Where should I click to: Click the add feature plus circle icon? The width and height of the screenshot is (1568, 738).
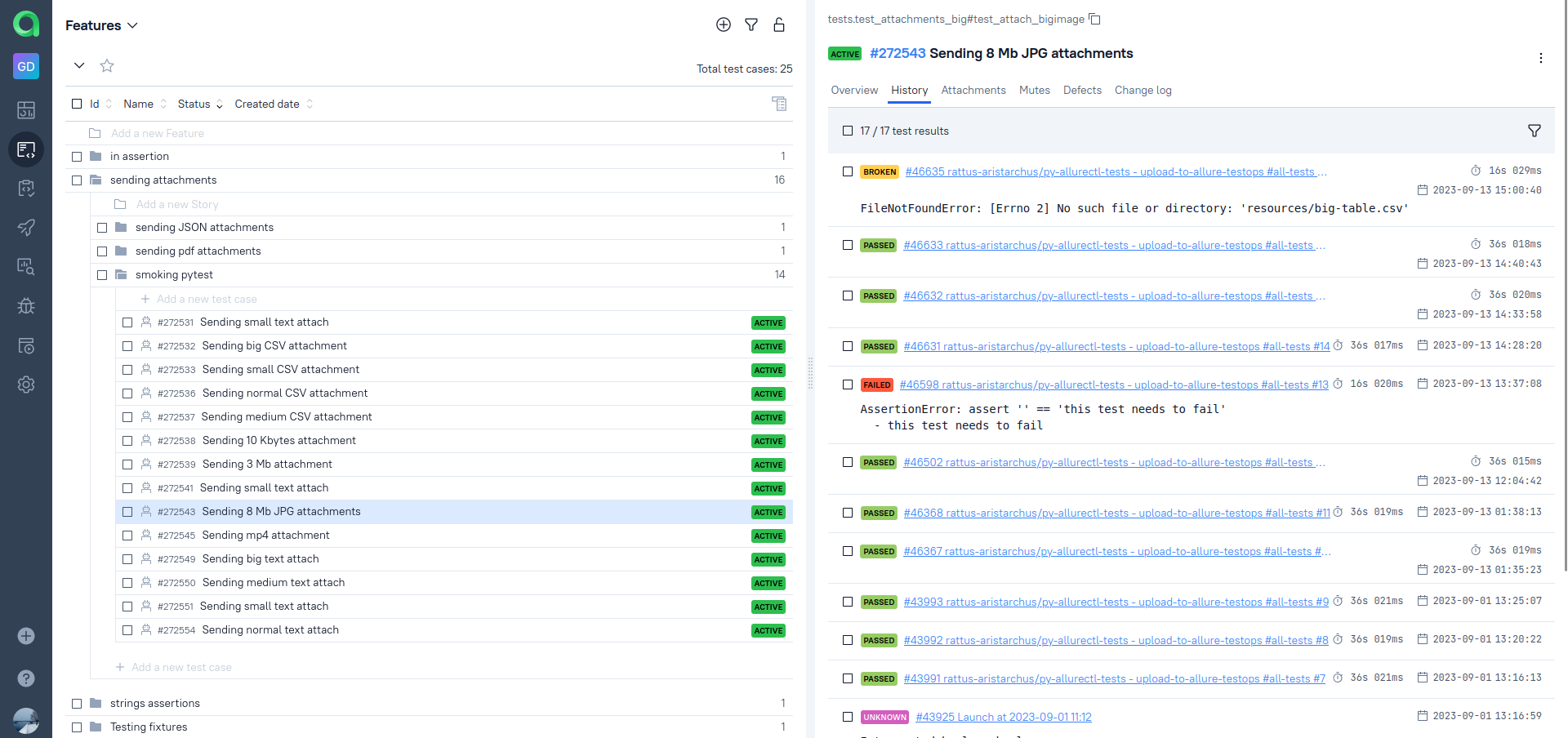tap(723, 24)
